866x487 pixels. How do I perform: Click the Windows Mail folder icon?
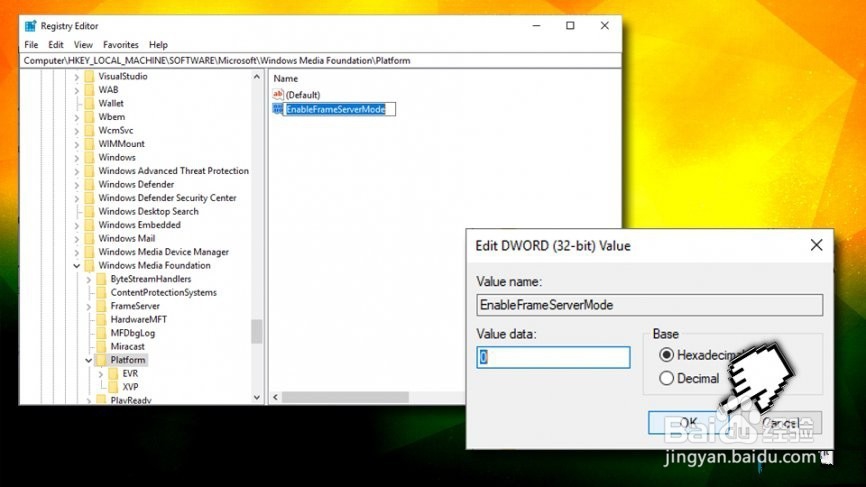89,239
